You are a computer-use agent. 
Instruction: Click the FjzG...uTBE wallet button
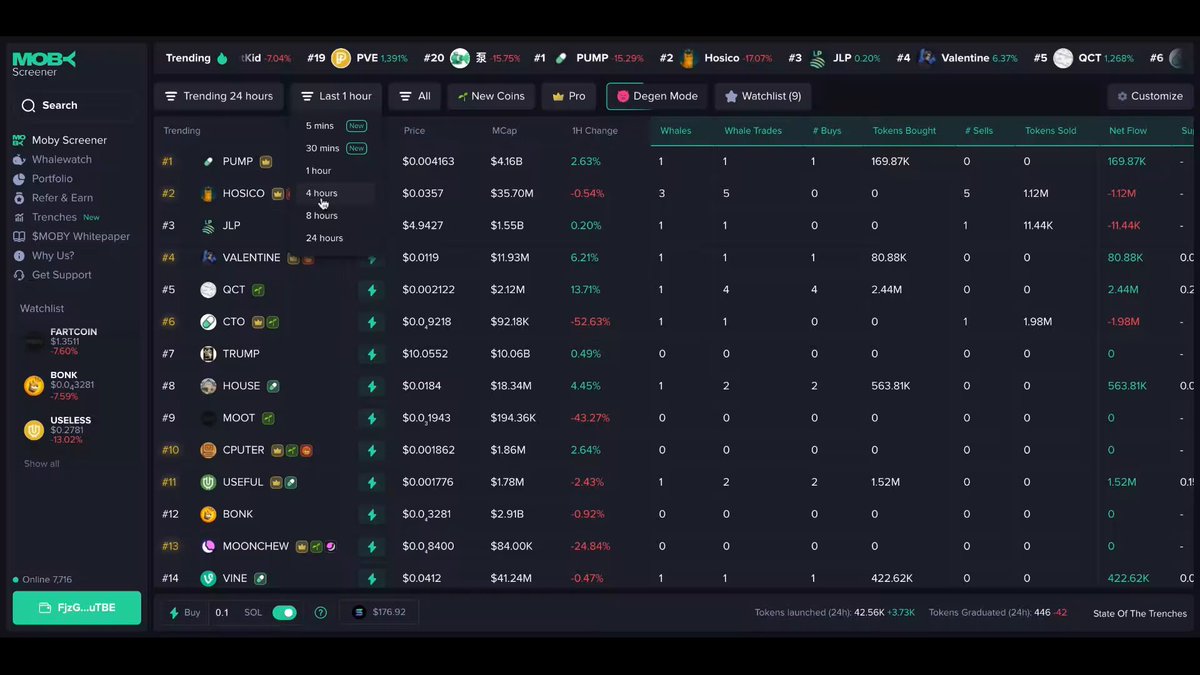click(x=77, y=608)
